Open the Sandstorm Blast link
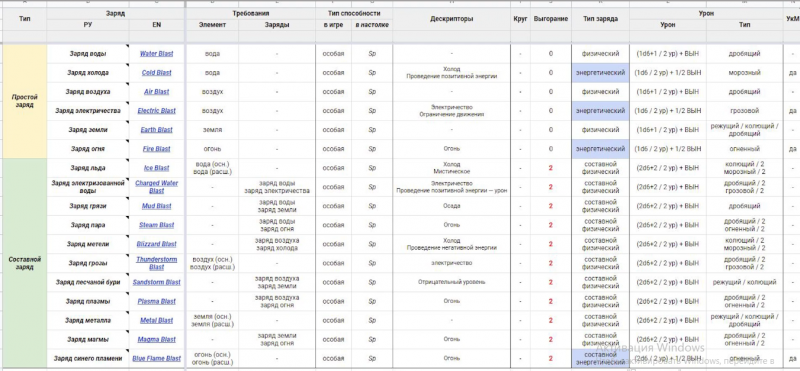This screenshot has height=371, width=800. (x=157, y=282)
